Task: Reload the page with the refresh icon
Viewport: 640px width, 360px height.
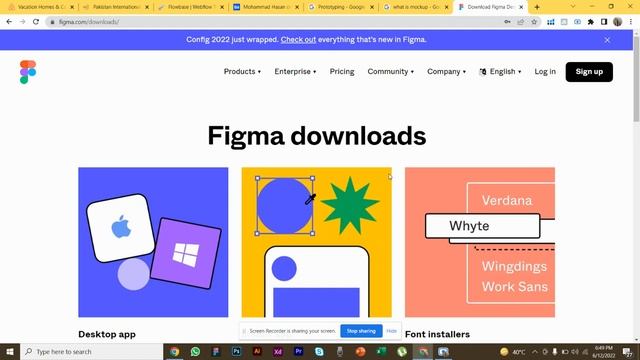Action: tap(36, 22)
